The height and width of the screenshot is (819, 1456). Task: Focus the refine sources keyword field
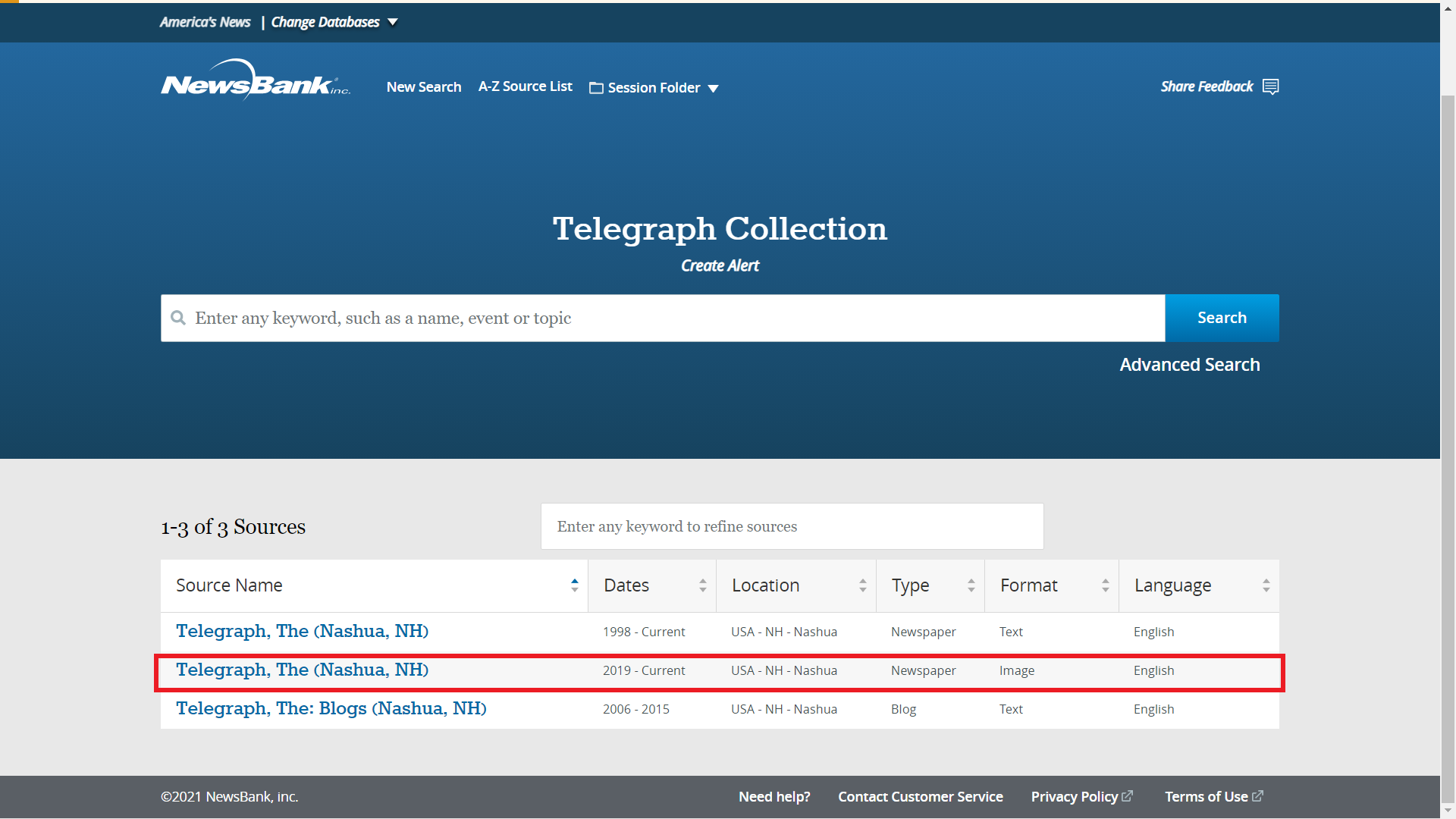(x=792, y=526)
